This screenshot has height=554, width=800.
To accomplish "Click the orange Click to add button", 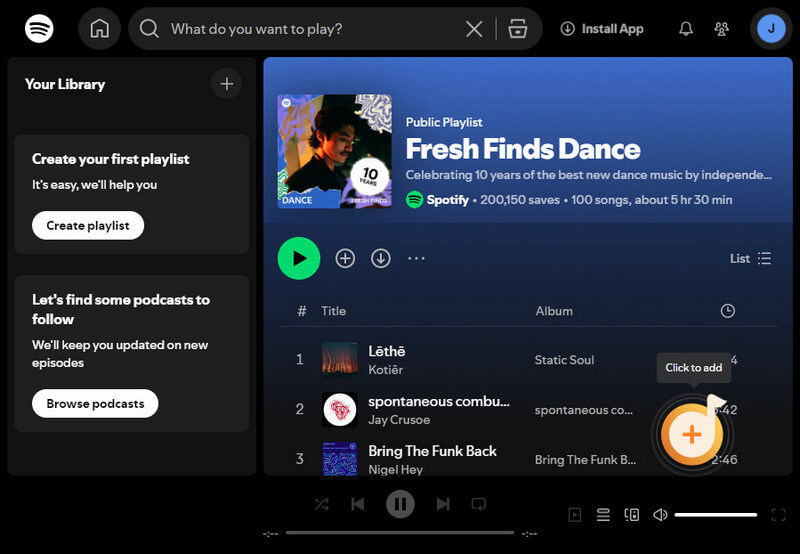I will pos(692,435).
